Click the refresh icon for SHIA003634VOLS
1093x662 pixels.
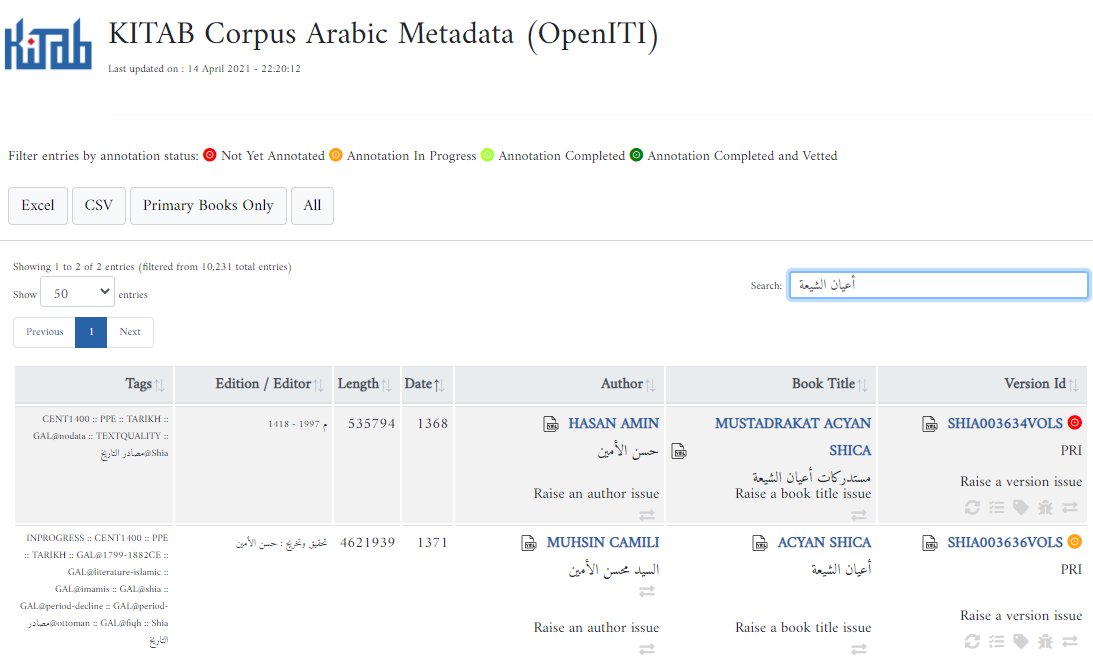coord(972,507)
